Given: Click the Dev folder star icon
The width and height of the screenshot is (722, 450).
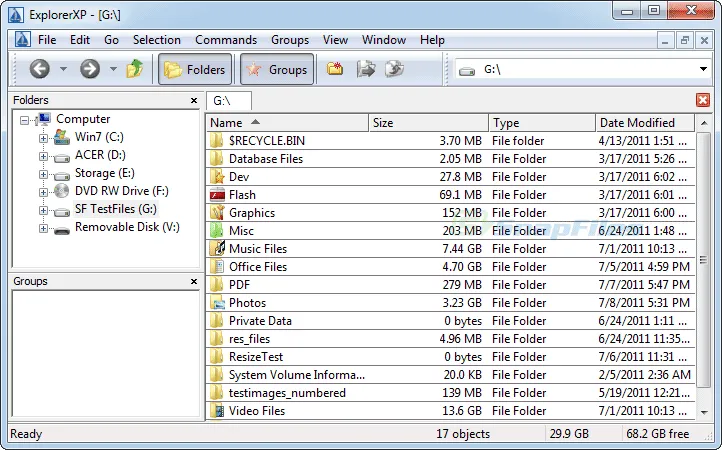Looking at the screenshot, I should (x=217, y=177).
